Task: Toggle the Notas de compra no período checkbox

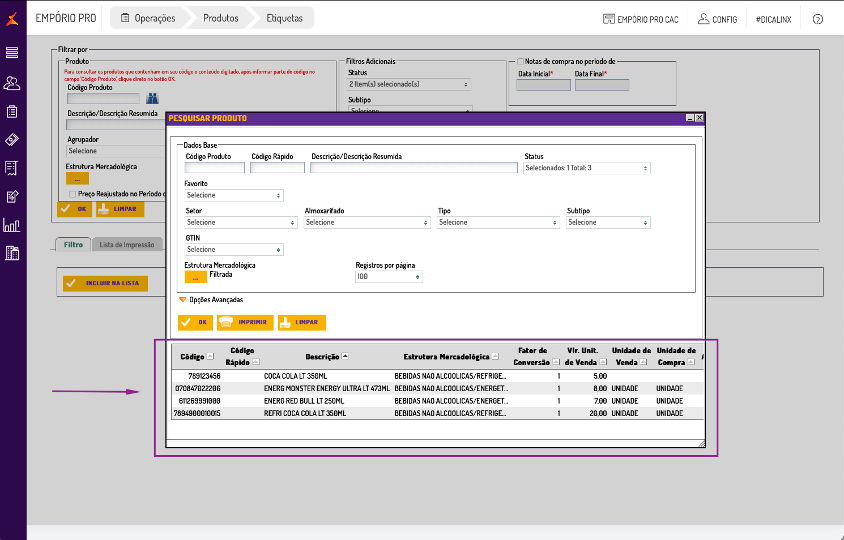Action: [x=520, y=62]
